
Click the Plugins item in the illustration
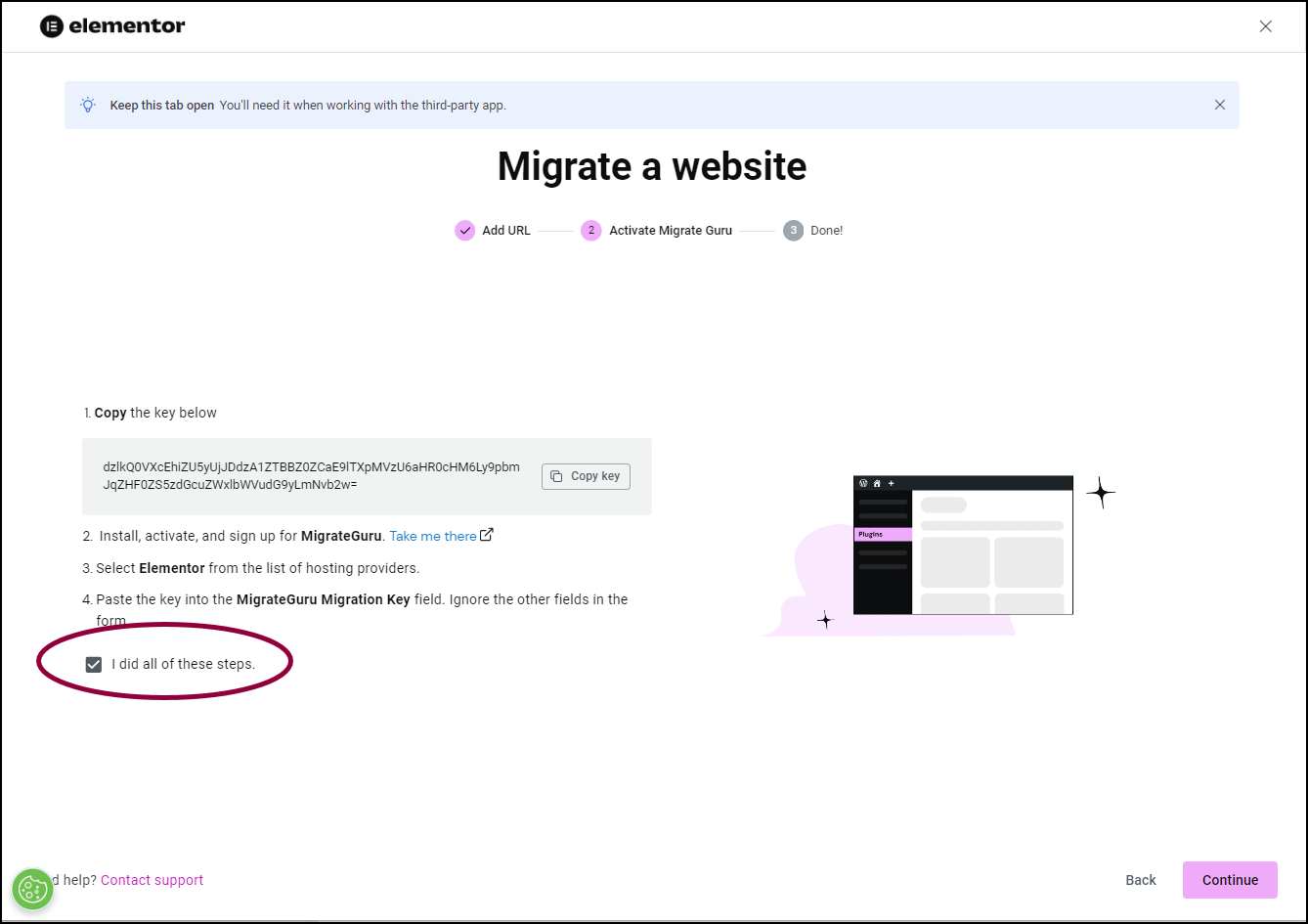click(882, 535)
